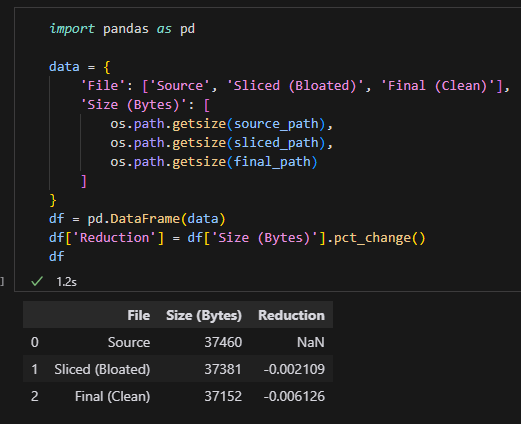Click the 'Reduction' column header
The width and height of the screenshot is (521, 424).
(x=291, y=315)
